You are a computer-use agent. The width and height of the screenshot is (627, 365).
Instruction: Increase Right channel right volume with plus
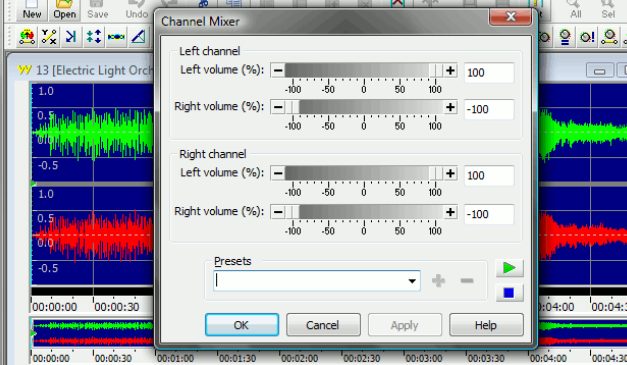pyautogui.click(x=451, y=212)
